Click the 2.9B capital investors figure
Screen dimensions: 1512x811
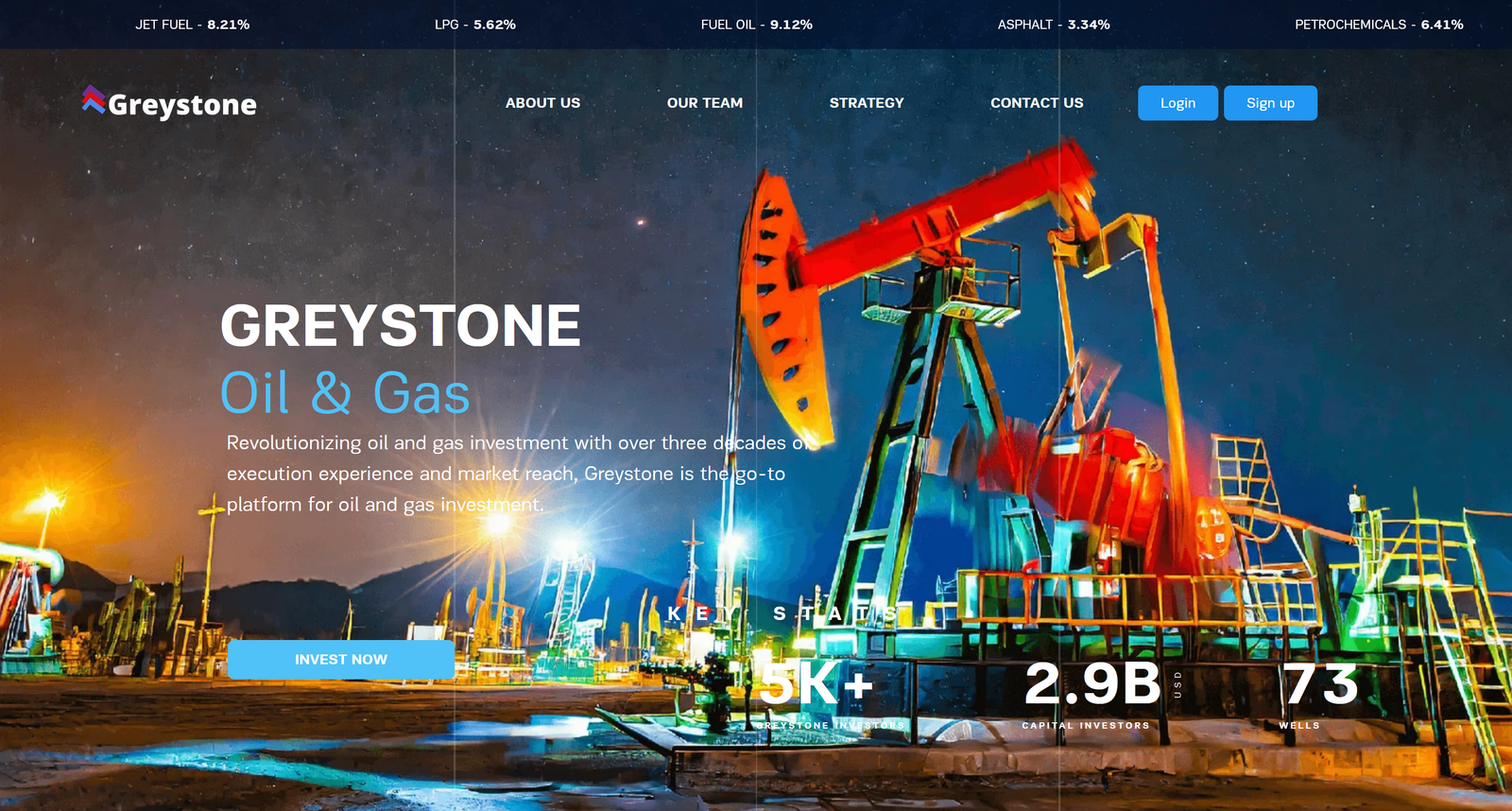click(x=1091, y=683)
